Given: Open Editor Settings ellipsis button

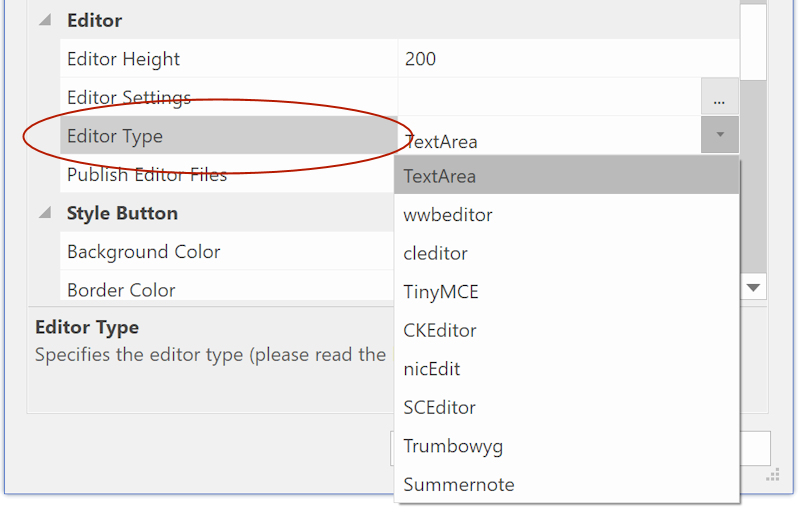Looking at the screenshot, I should [x=719, y=98].
